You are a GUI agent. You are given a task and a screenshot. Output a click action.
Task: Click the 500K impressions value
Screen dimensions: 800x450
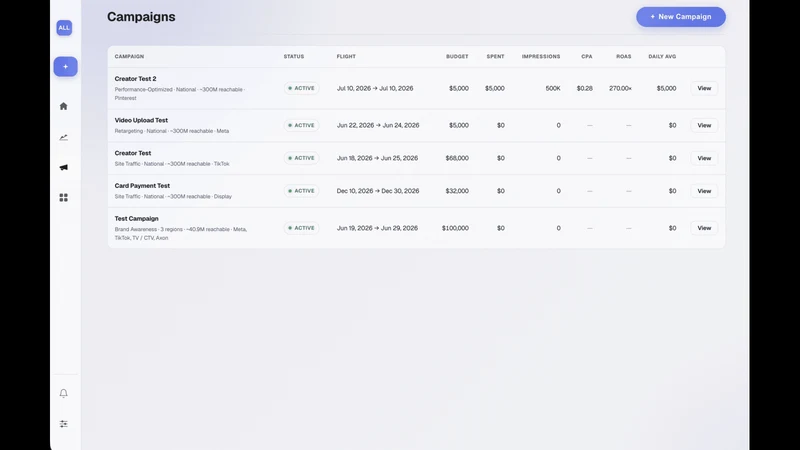point(553,88)
